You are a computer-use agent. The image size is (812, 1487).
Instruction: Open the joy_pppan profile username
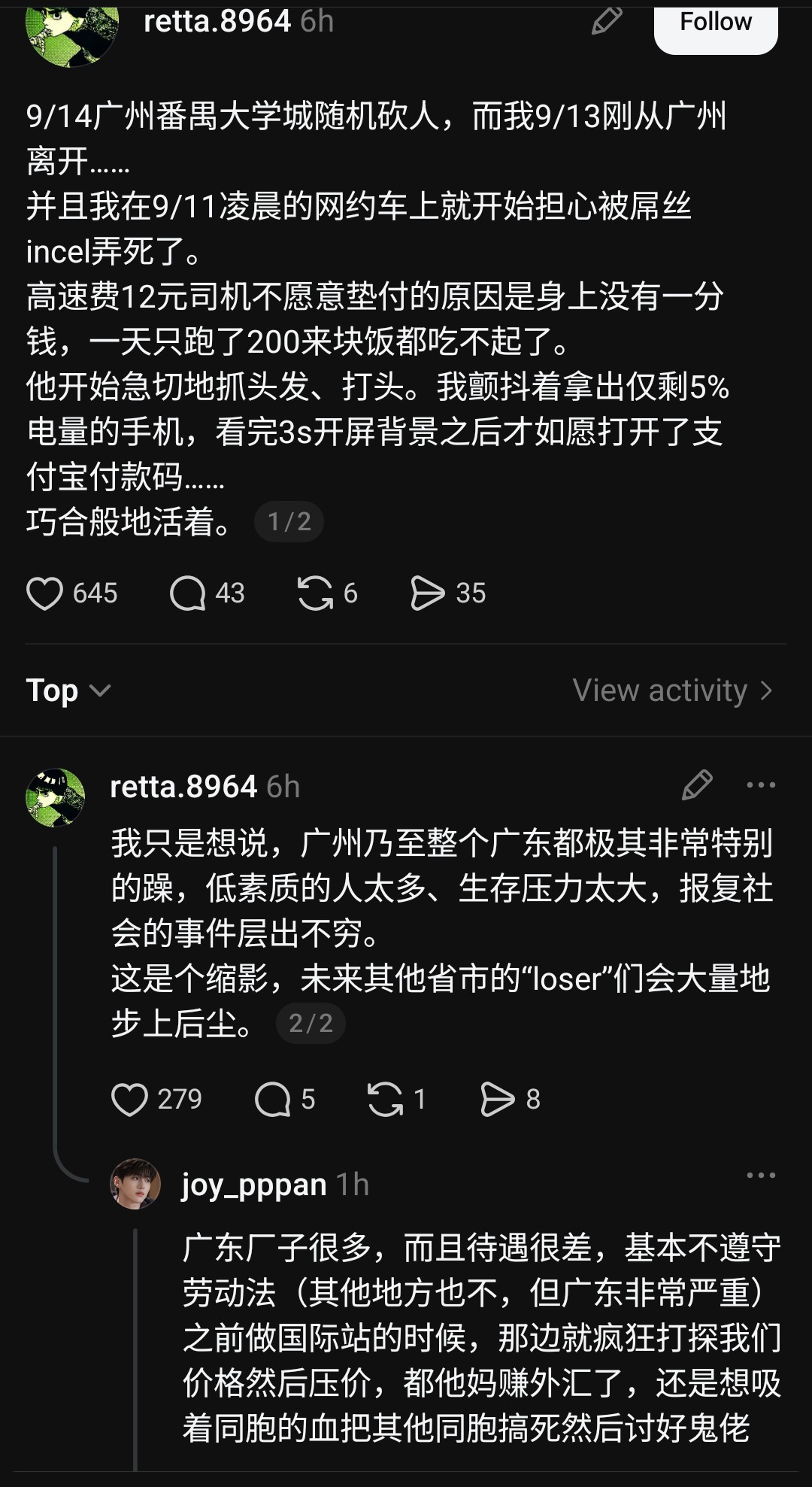point(254,1185)
